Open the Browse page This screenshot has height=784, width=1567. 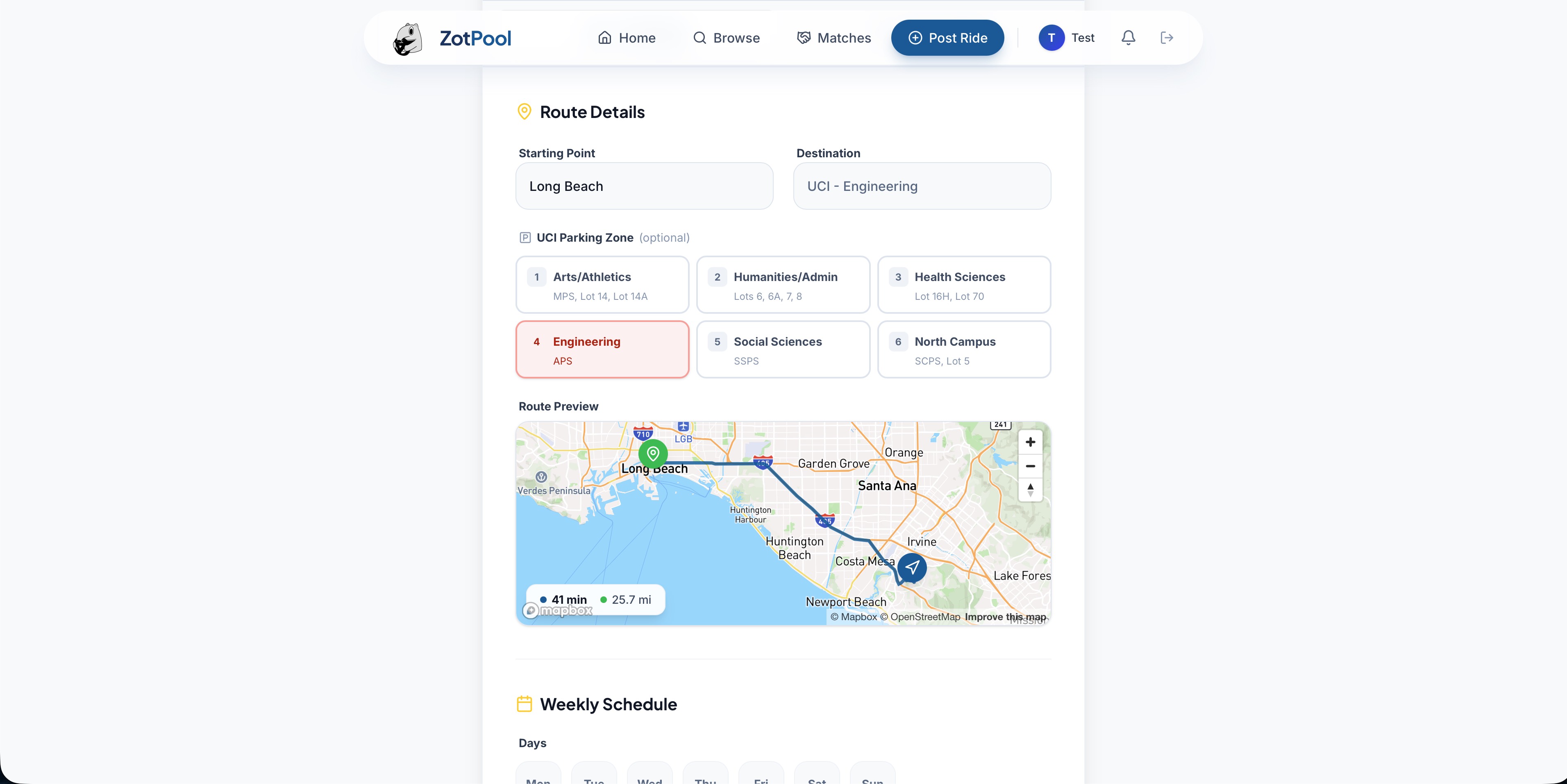point(726,38)
